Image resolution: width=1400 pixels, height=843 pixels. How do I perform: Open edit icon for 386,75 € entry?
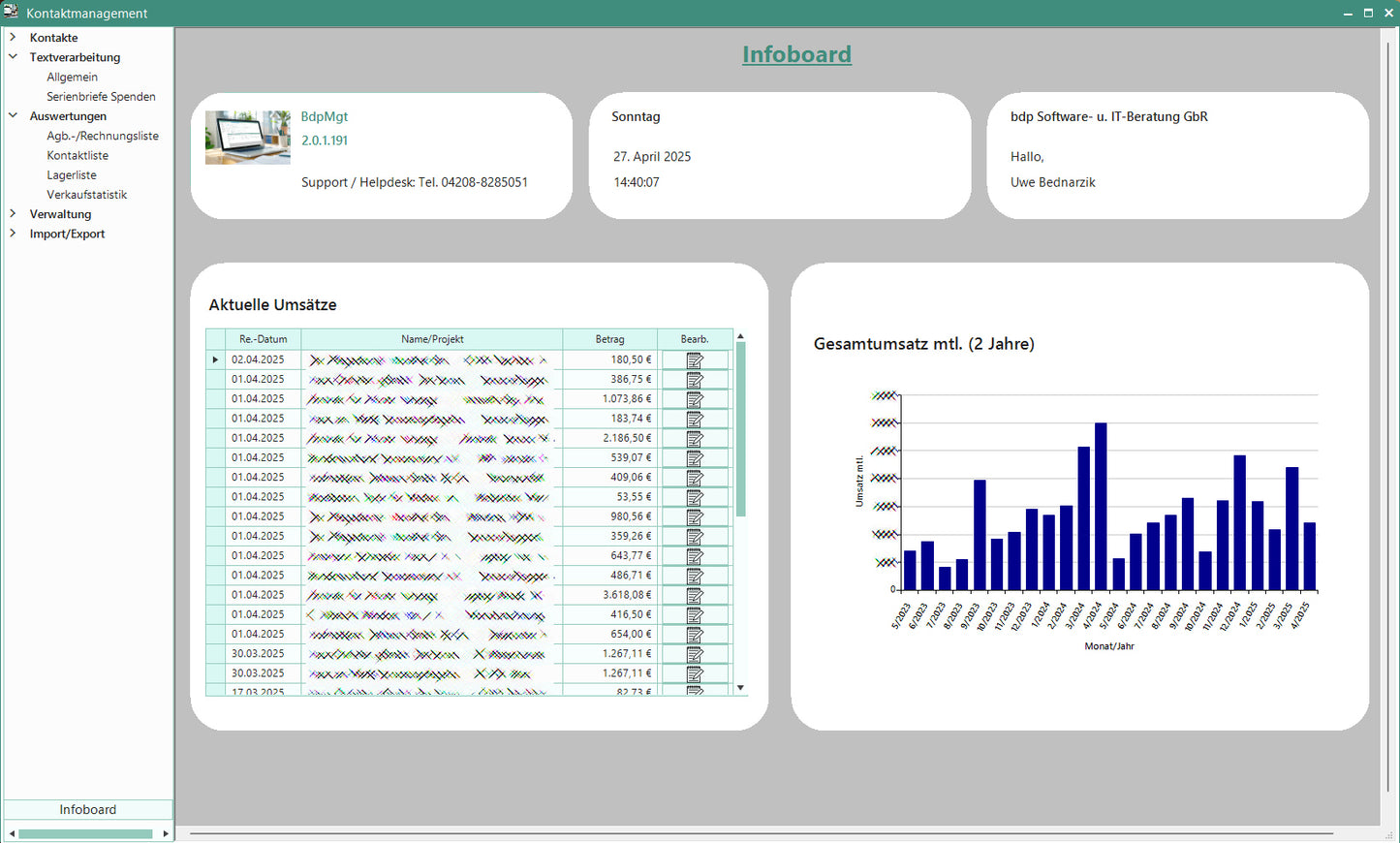pos(695,380)
